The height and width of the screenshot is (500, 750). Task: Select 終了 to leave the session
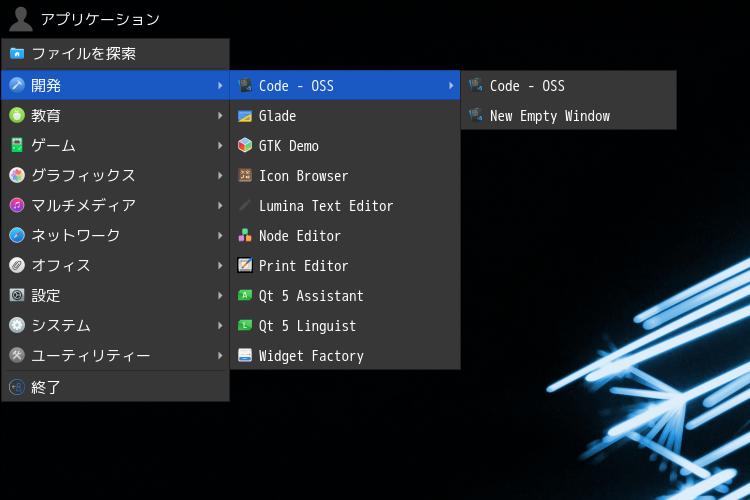tap(115, 387)
